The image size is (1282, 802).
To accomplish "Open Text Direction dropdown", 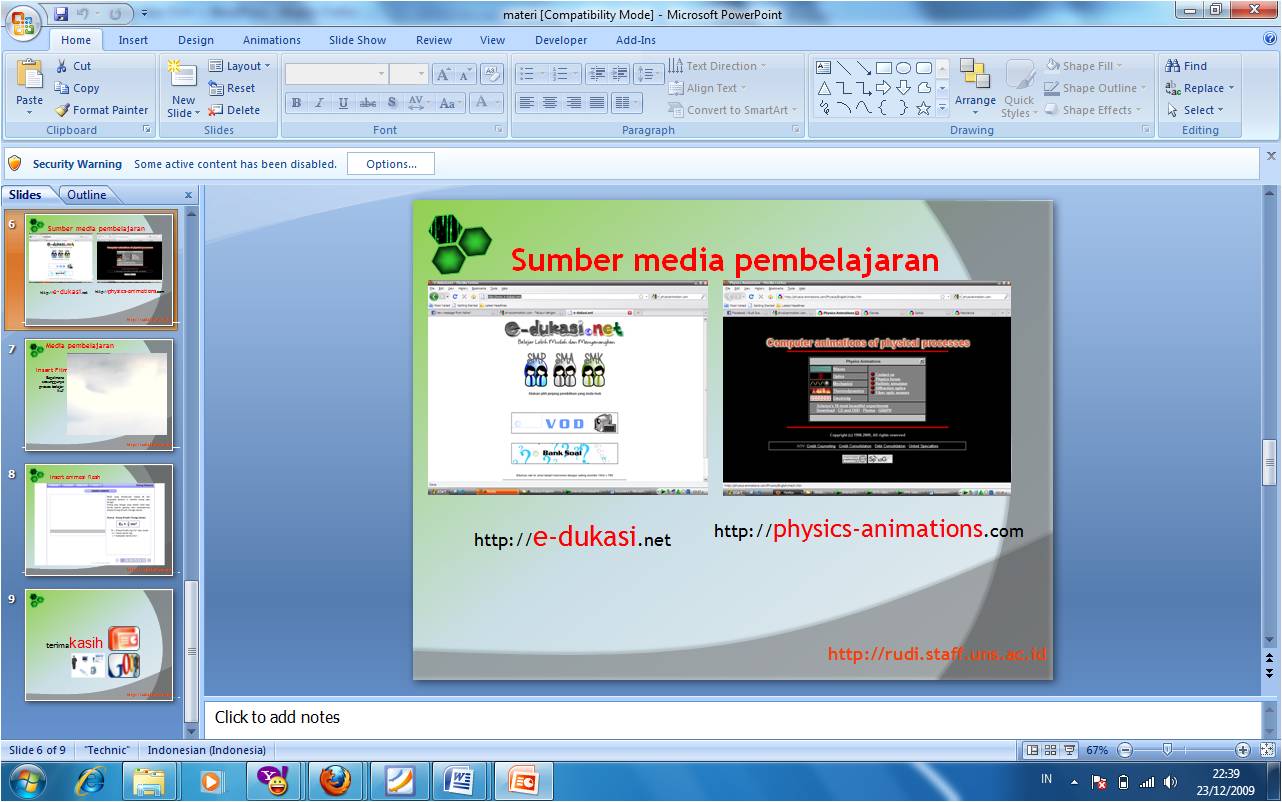I will pyautogui.click(x=717, y=66).
